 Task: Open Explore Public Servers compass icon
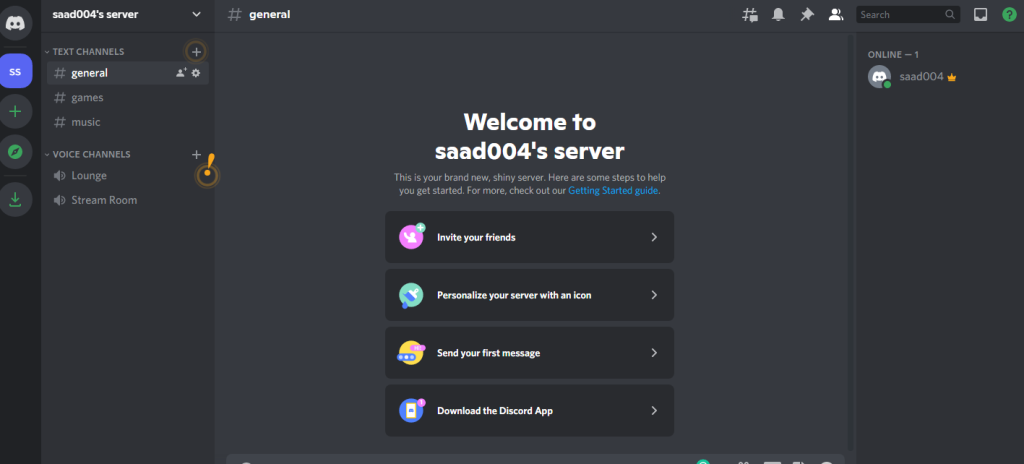16,152
